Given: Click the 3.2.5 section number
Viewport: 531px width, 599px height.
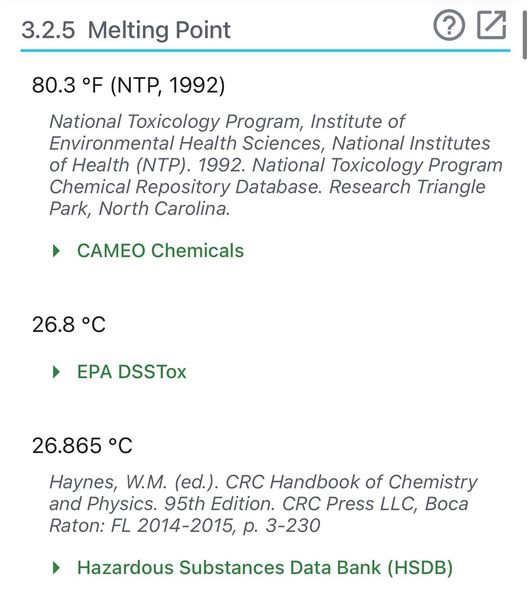Looking at the screenshot, I should tap(48, 30).
